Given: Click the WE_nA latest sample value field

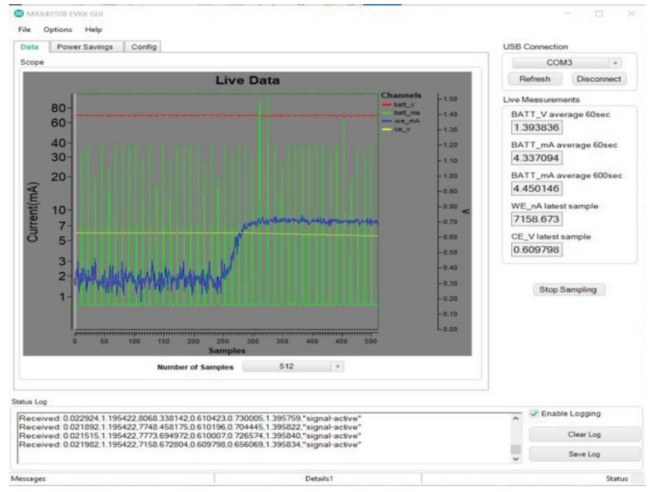Looking at the screenshot, I should point(536,218).
